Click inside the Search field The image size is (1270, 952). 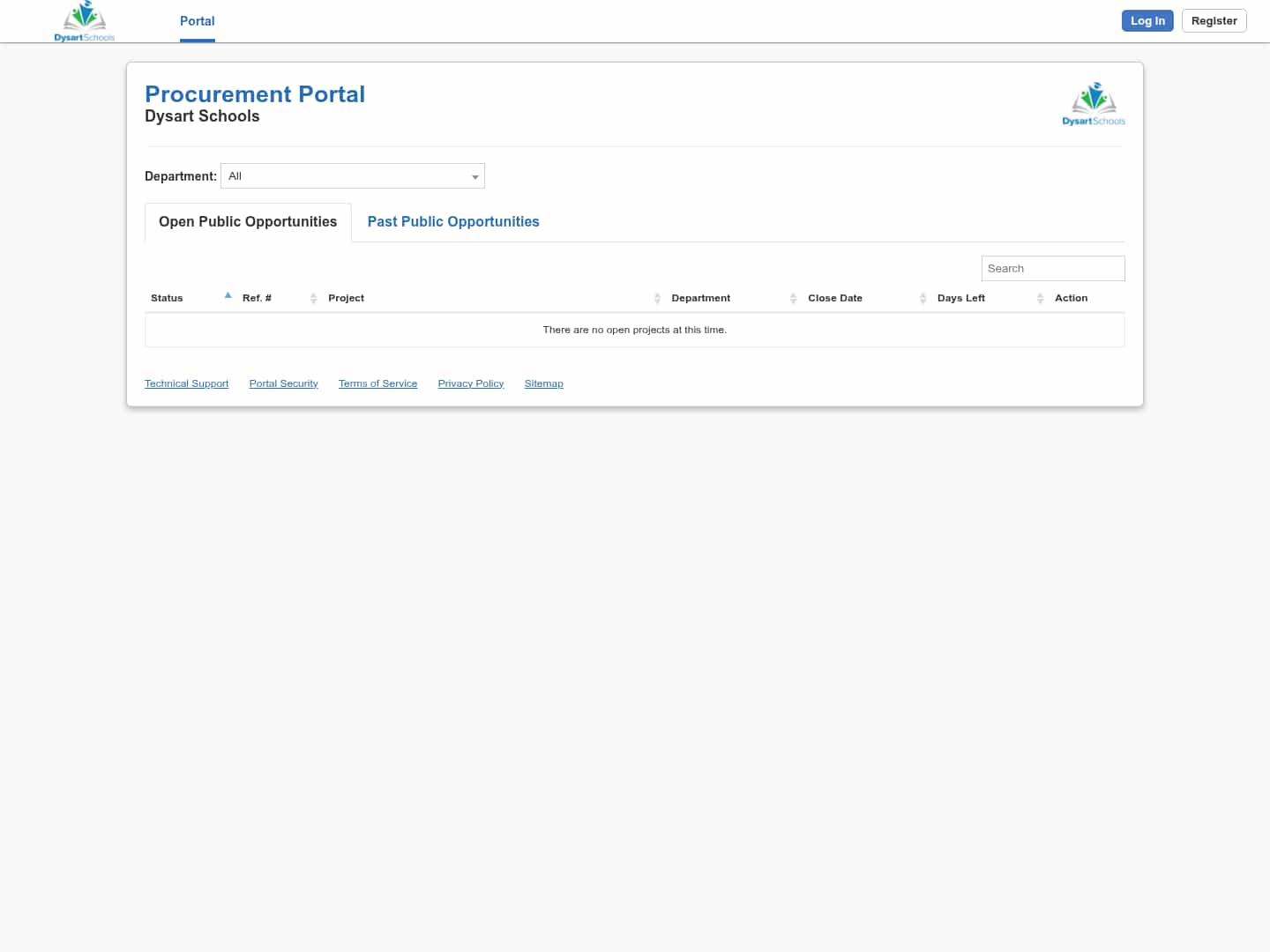1053,268
